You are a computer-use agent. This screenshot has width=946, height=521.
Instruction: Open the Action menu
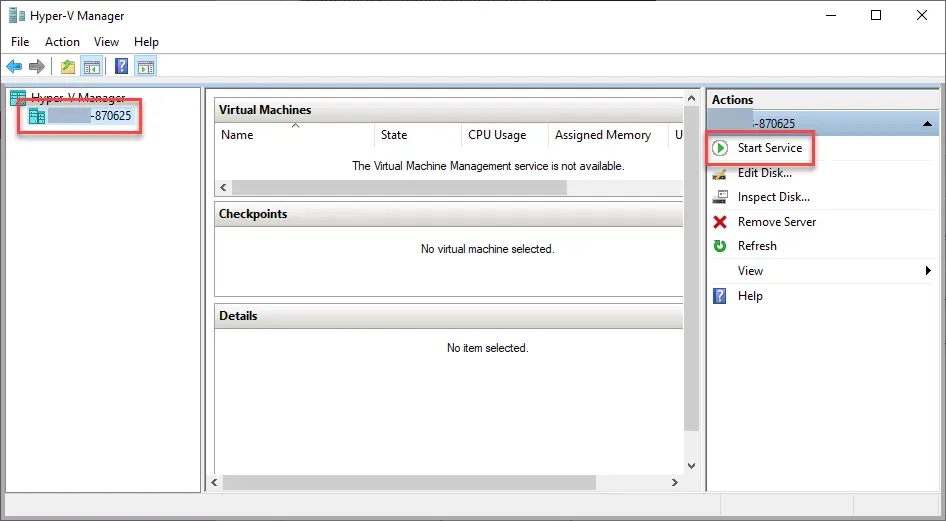pyautogui.click(x=62, y=42)
